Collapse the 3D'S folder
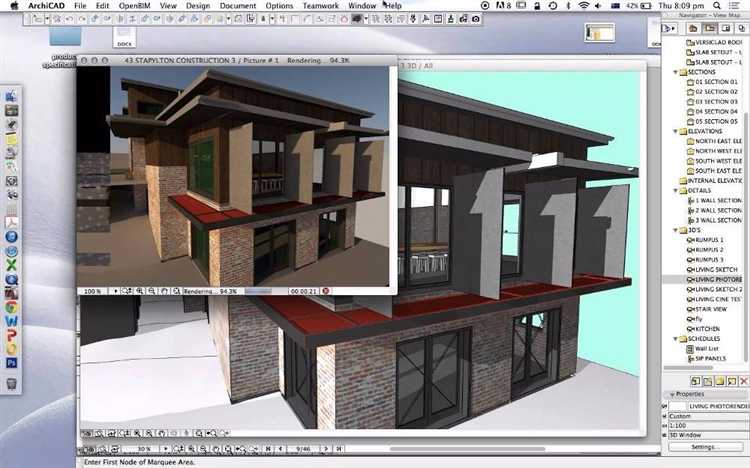This screenshot has width=750, height=468. click(x=675, y=230)
